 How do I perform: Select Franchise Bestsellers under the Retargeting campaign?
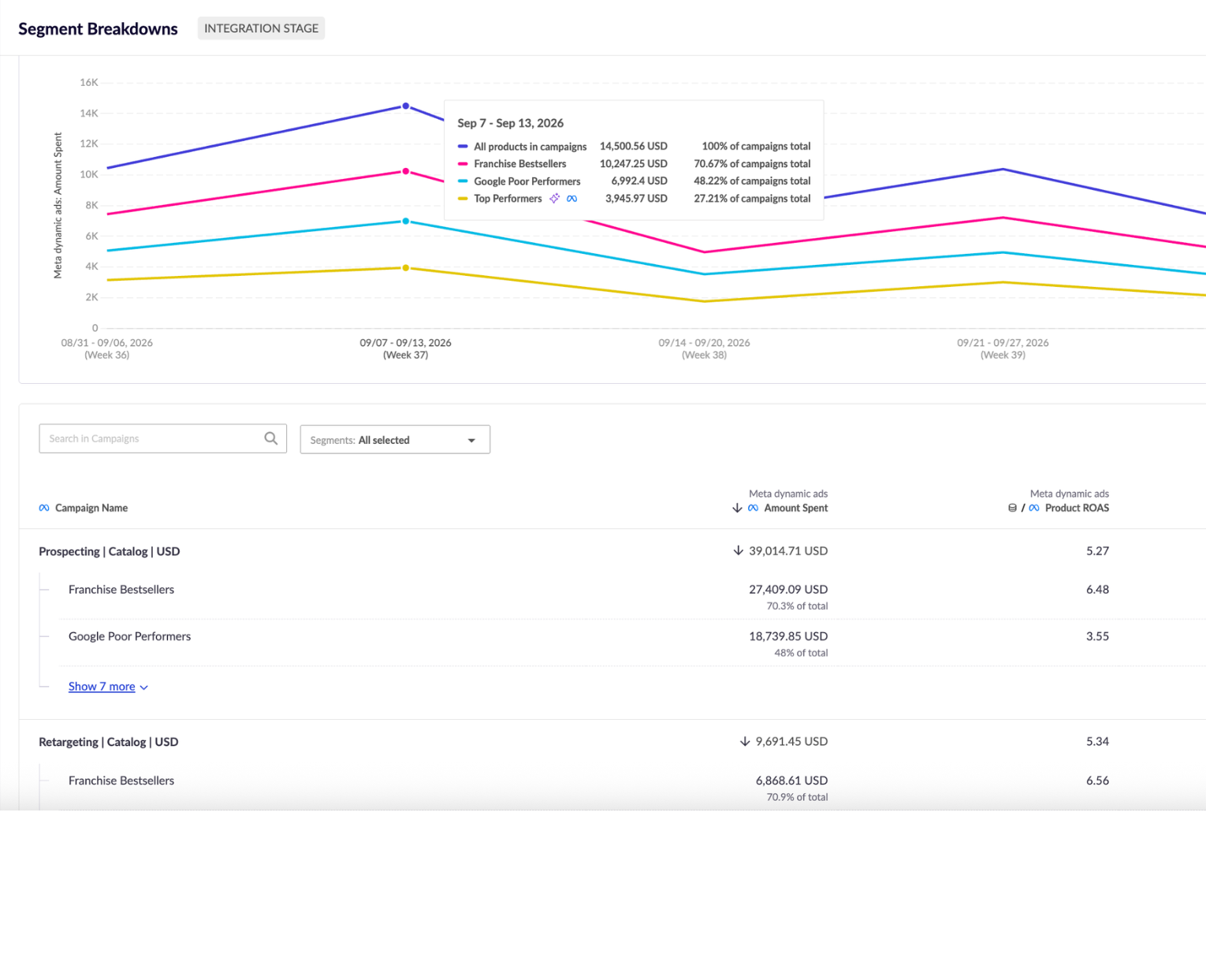coord(121,781)
